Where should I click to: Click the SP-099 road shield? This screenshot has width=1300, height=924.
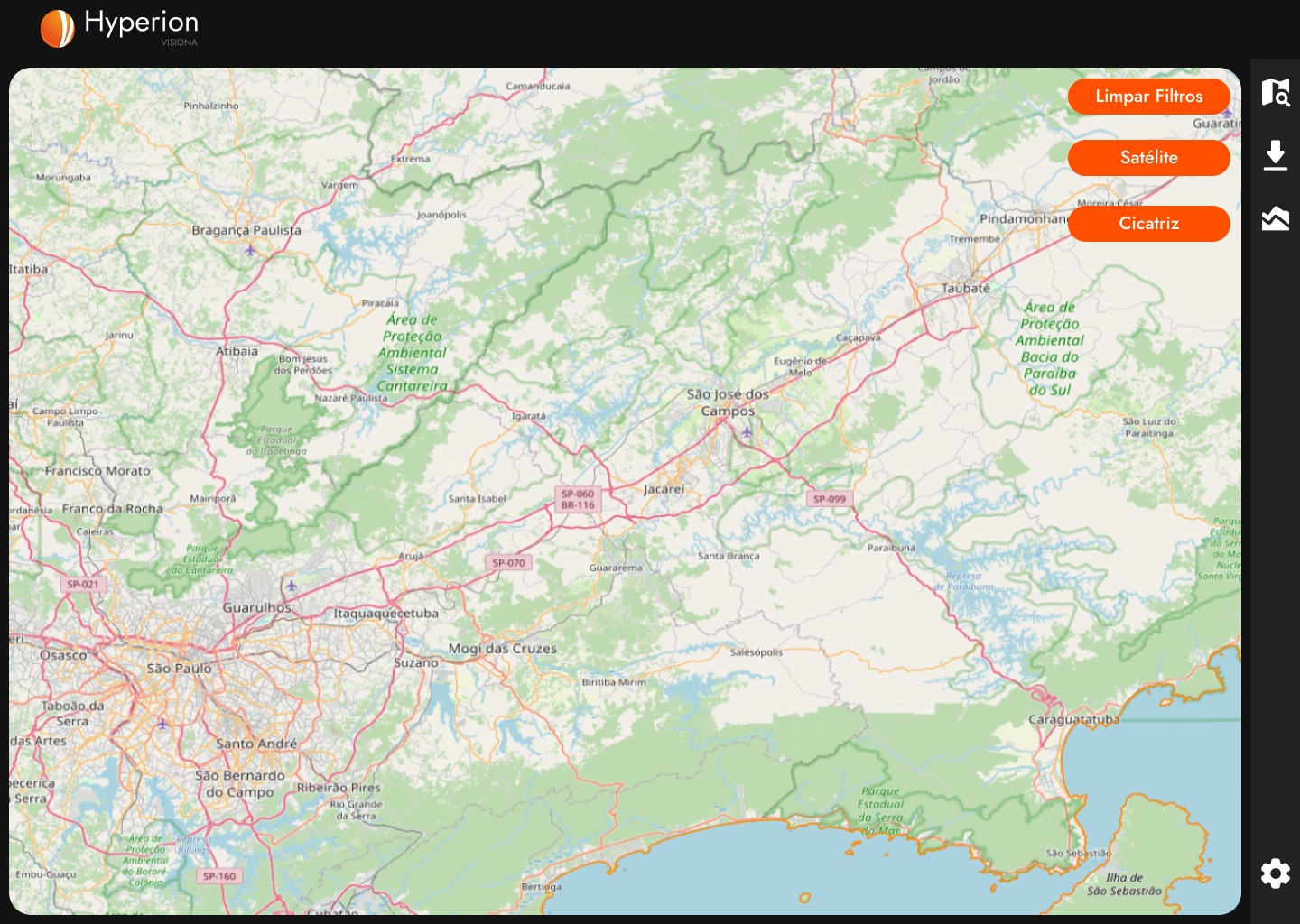pyautogui.click(x=830, y=499)
